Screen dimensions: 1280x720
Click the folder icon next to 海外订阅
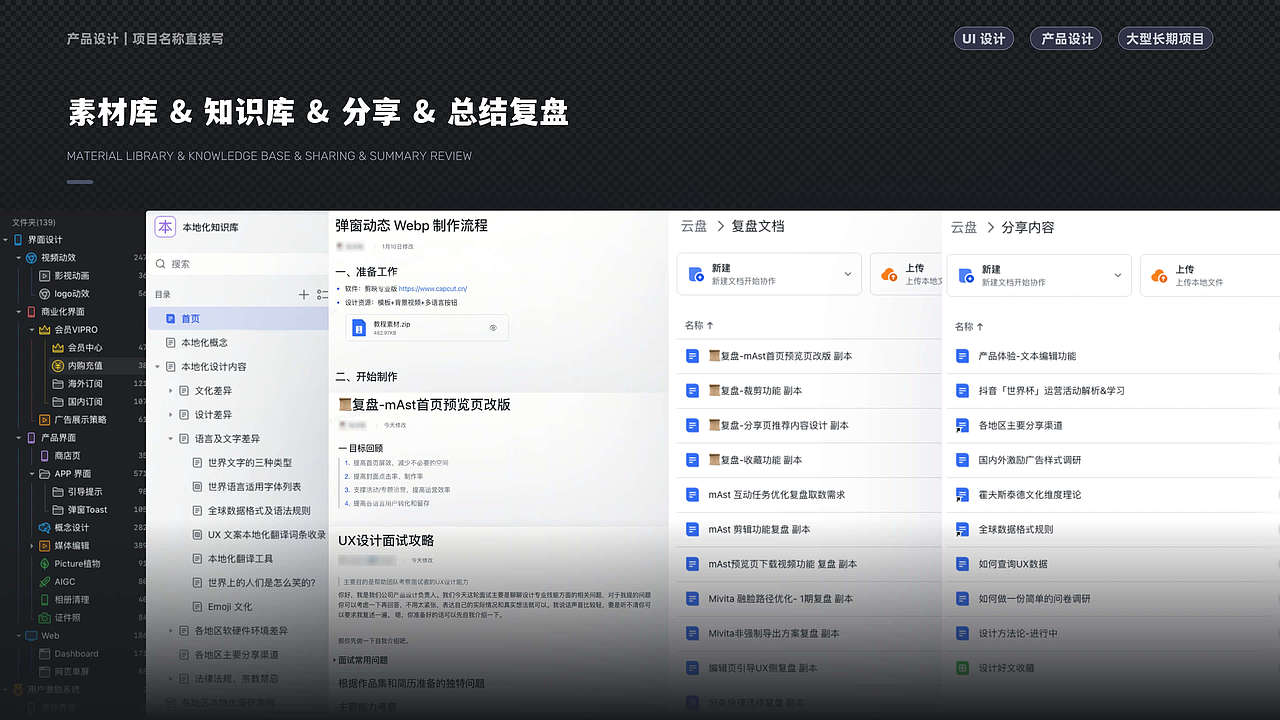click(58, 384)
